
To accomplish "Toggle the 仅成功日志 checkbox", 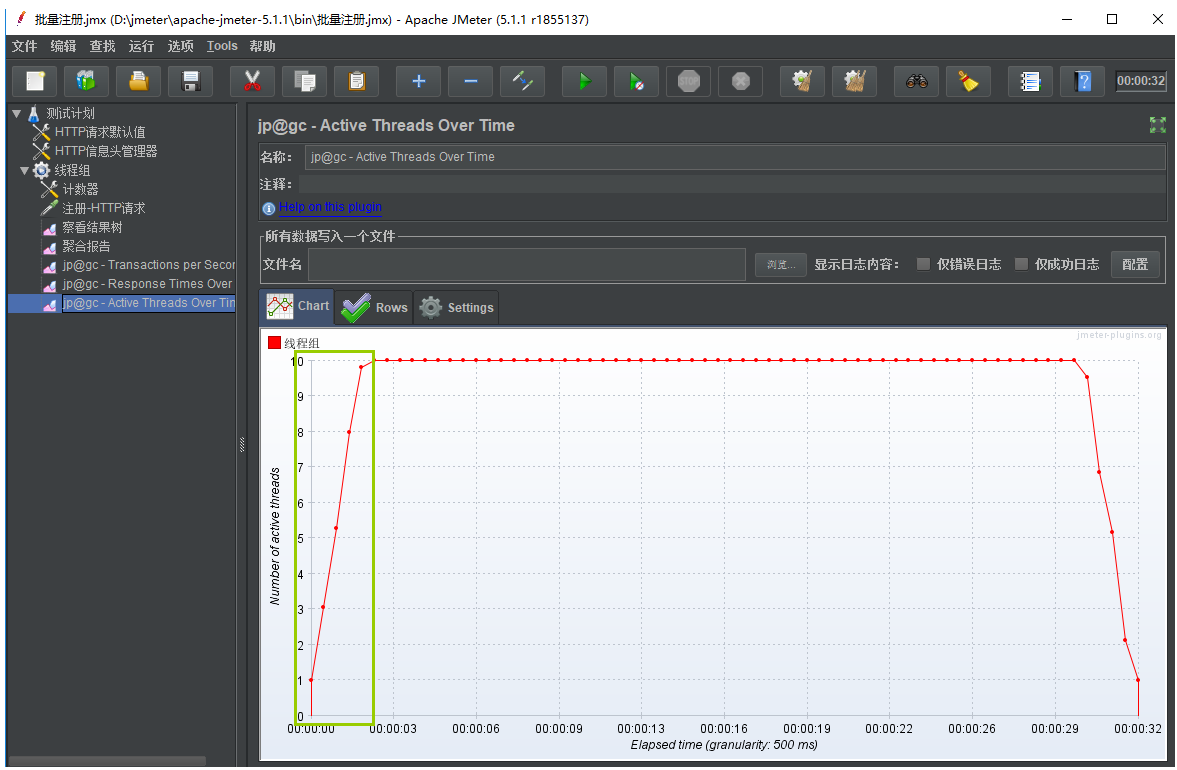I will click(x=1021, y=264).
